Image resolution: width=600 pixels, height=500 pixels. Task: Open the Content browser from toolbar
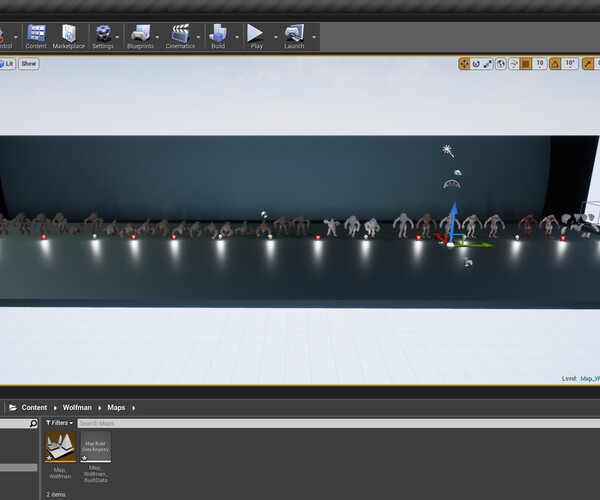coord(36,37)
